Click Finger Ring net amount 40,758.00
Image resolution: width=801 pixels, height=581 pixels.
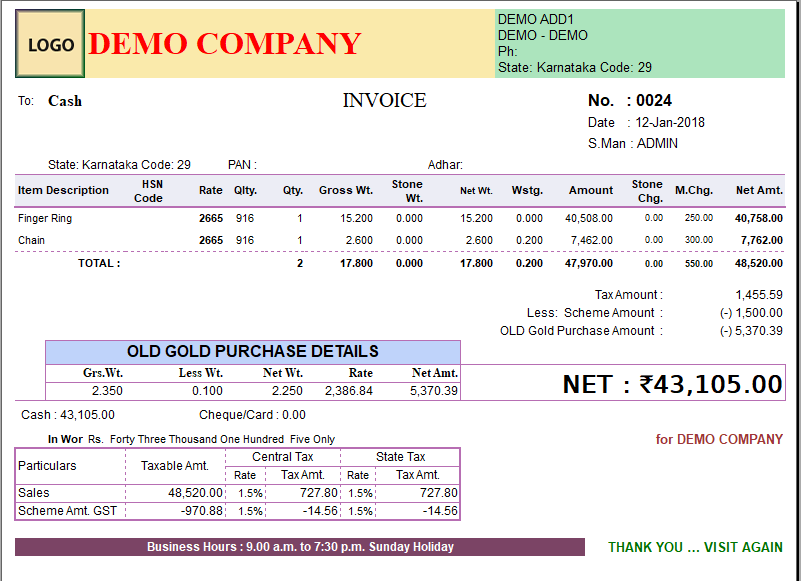pyautogui.click(x=759, y=218)
